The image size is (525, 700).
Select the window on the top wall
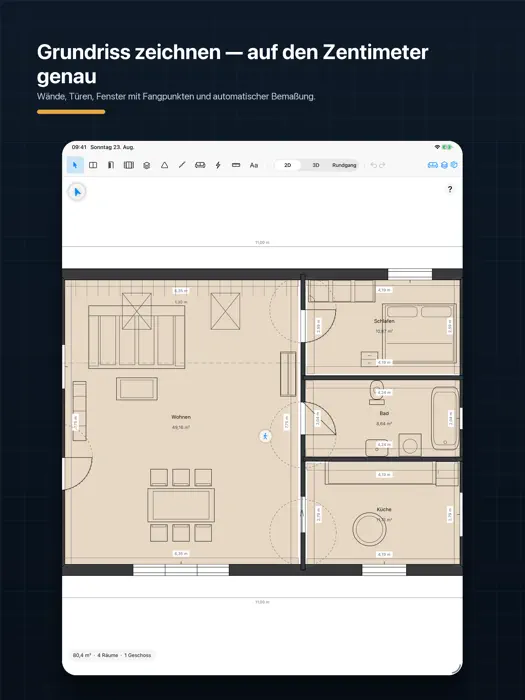410,274
